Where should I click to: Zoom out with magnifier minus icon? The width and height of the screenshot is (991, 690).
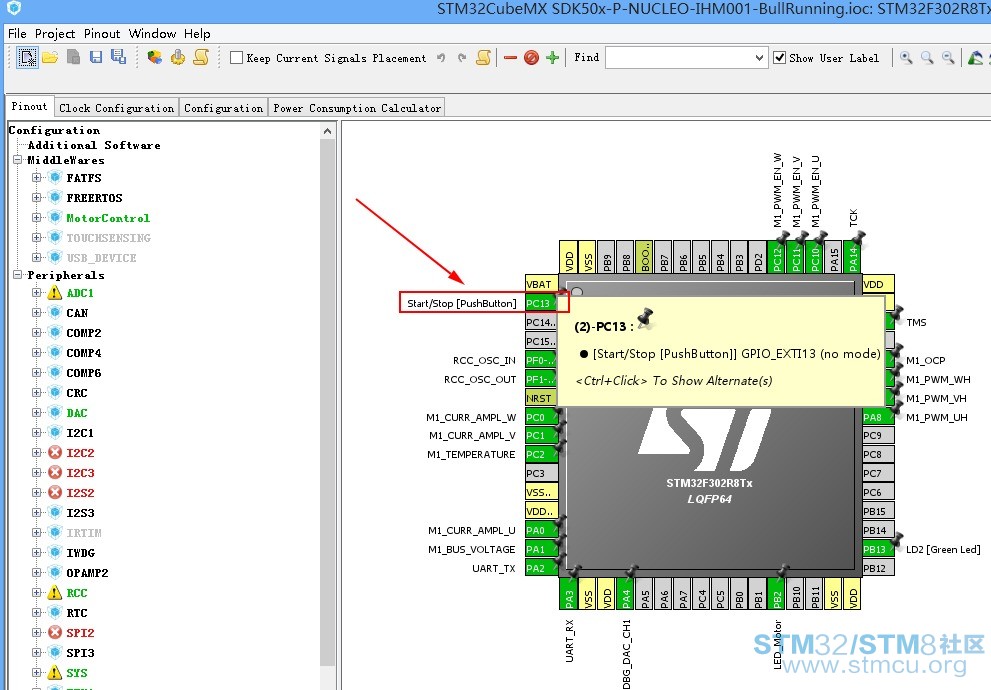(x=948, y=58)
